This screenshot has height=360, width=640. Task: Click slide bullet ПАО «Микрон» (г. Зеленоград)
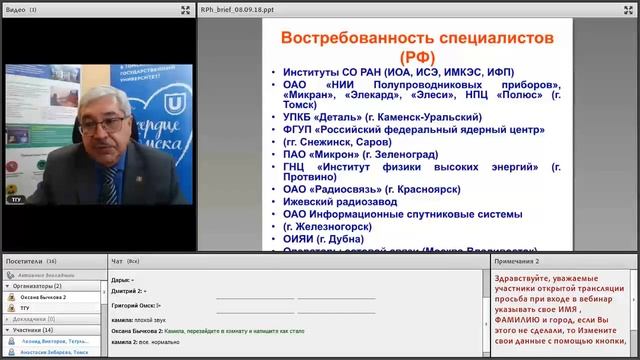tap(360, 155)
